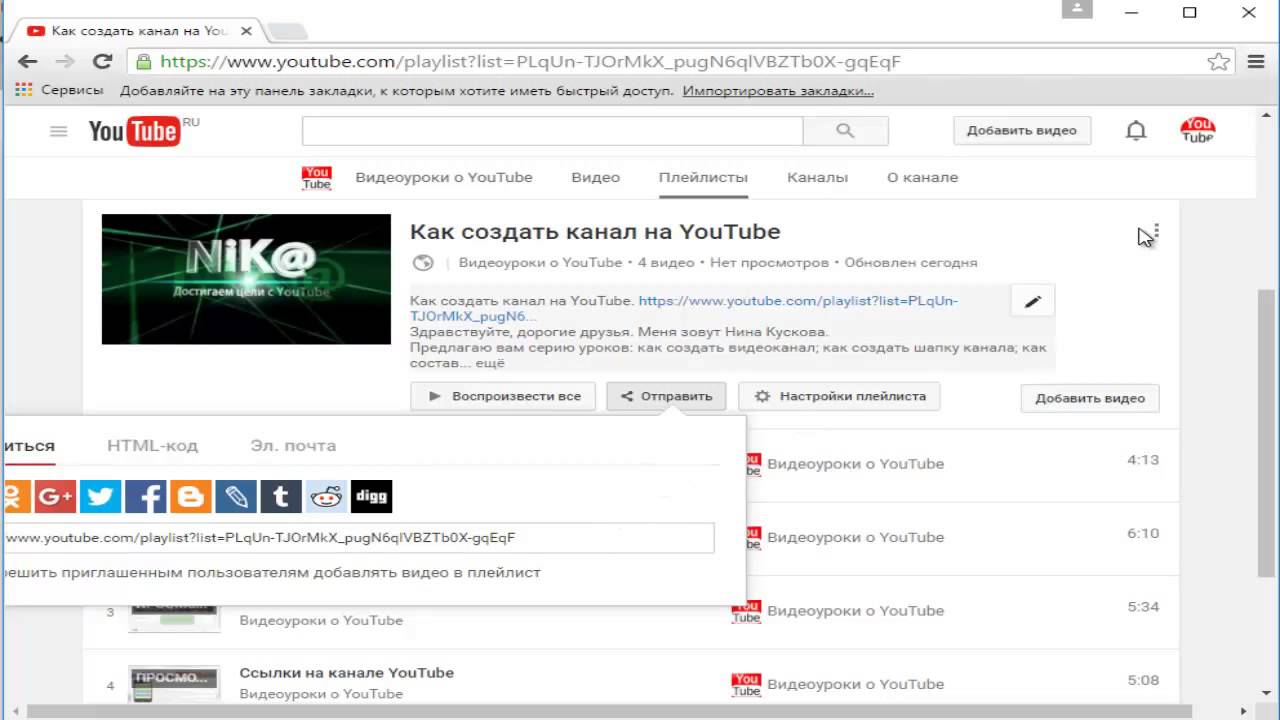Image resolution: width=1280 pixels, height=720 pixels.
Task: Click Видеоуроки о YouTube channel in 5:08 row
Action: 855,684
